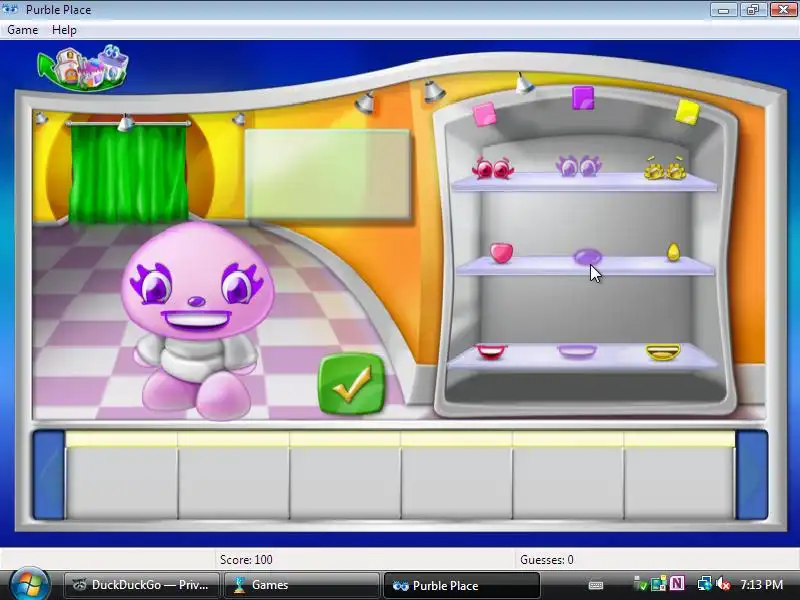This screenshot has width=800, height=600.
Task: Click the taskbar clock 7:13 PM
Action: click(x=761, y=584)
